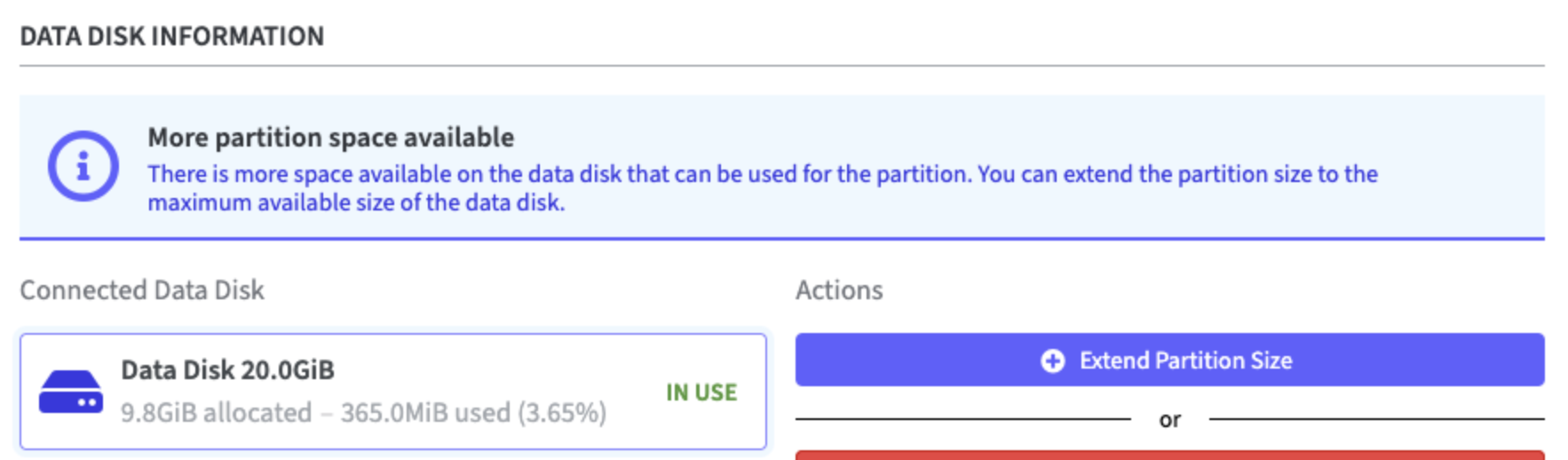The image size is (1568, 460).
Task: Click the line under DATA DISK INFORMATION
Action: 781,66
